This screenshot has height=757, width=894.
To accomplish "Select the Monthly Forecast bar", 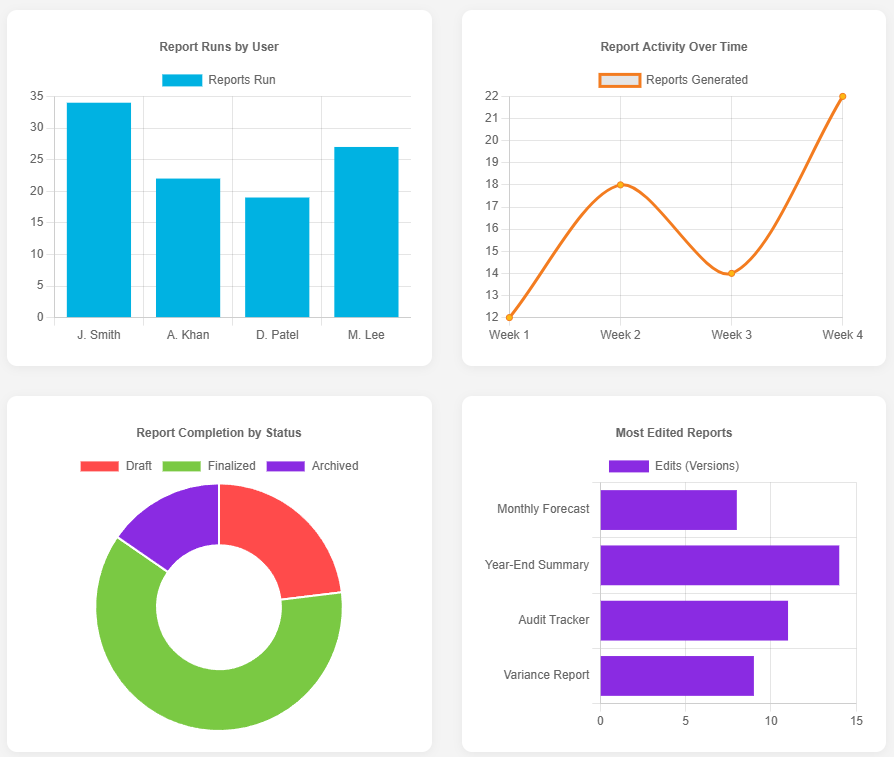I will point(668,510).
